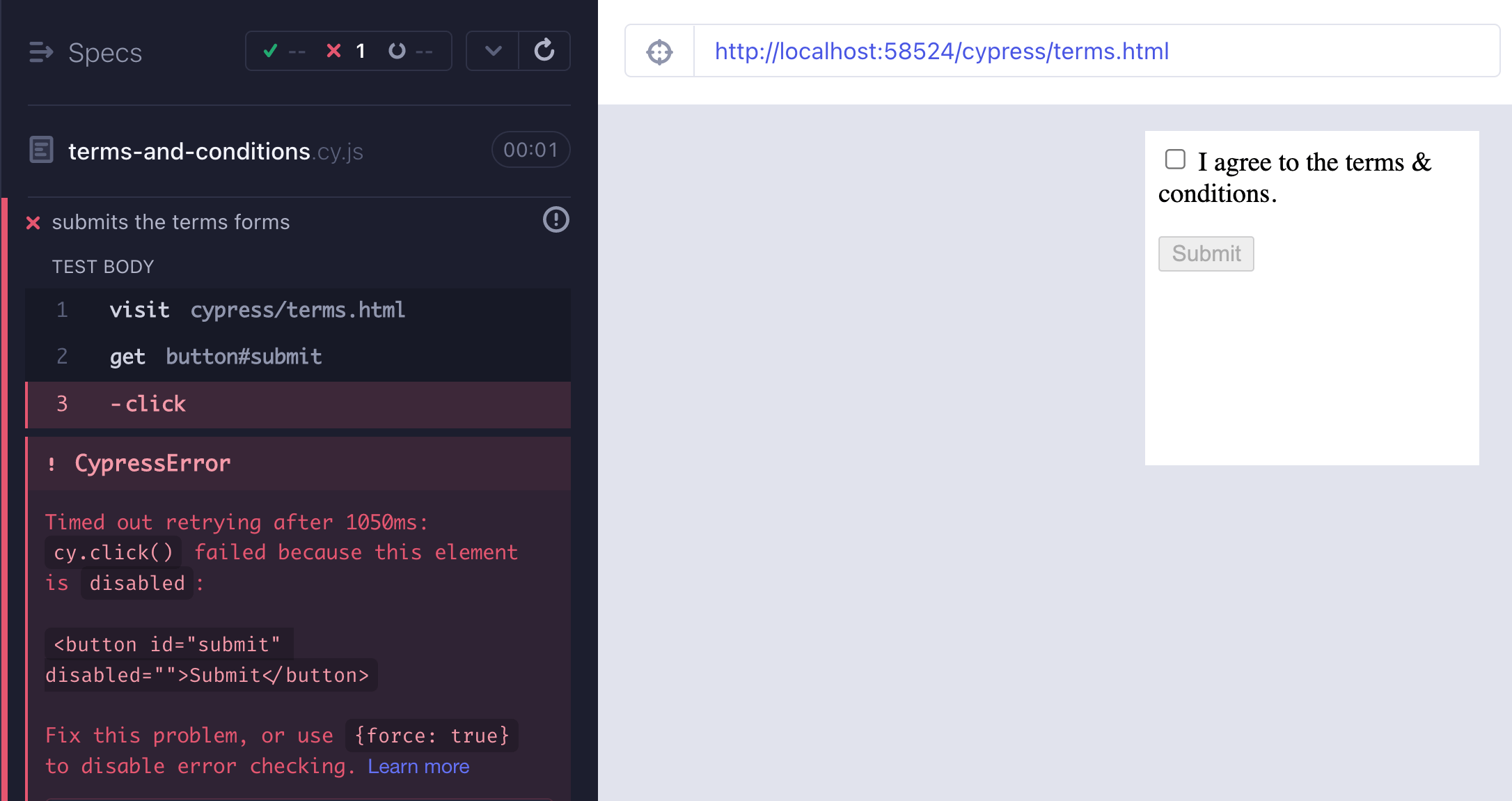
Task: Collapse the TEST BODY section
Action: (103, 266)
